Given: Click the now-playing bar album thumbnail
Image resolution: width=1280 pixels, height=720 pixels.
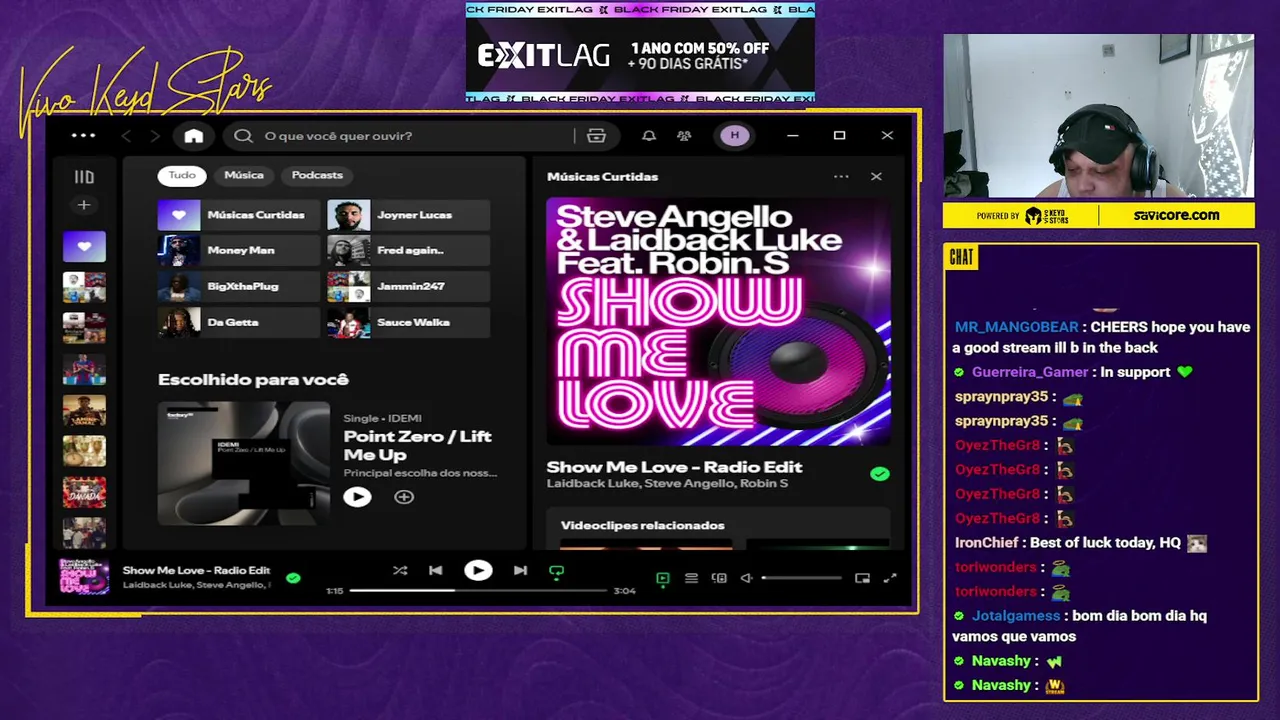Looking at the screenshot, I should pos(84,577).
